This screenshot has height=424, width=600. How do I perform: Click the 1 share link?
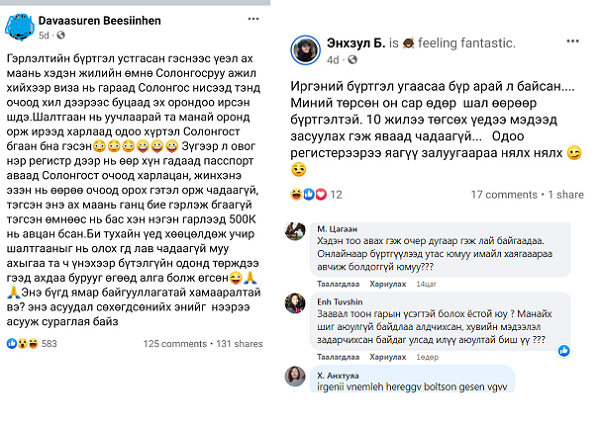[564, 194]
